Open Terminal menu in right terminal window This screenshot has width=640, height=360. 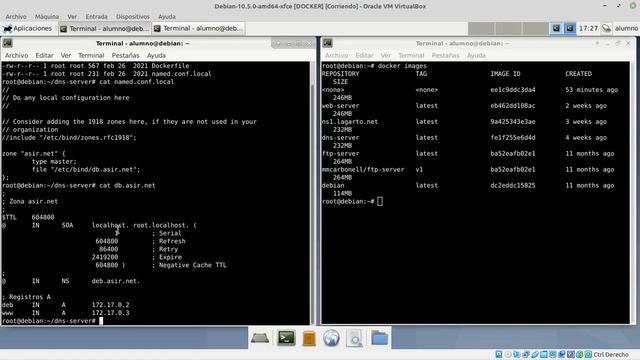click(x=411, y=56)
